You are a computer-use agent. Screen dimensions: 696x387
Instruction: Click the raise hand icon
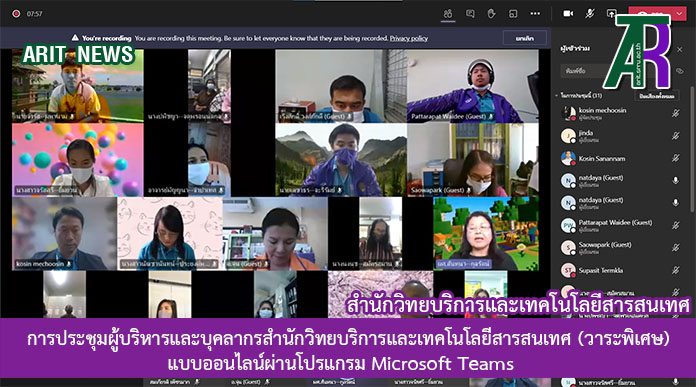(x=491, y=14)
